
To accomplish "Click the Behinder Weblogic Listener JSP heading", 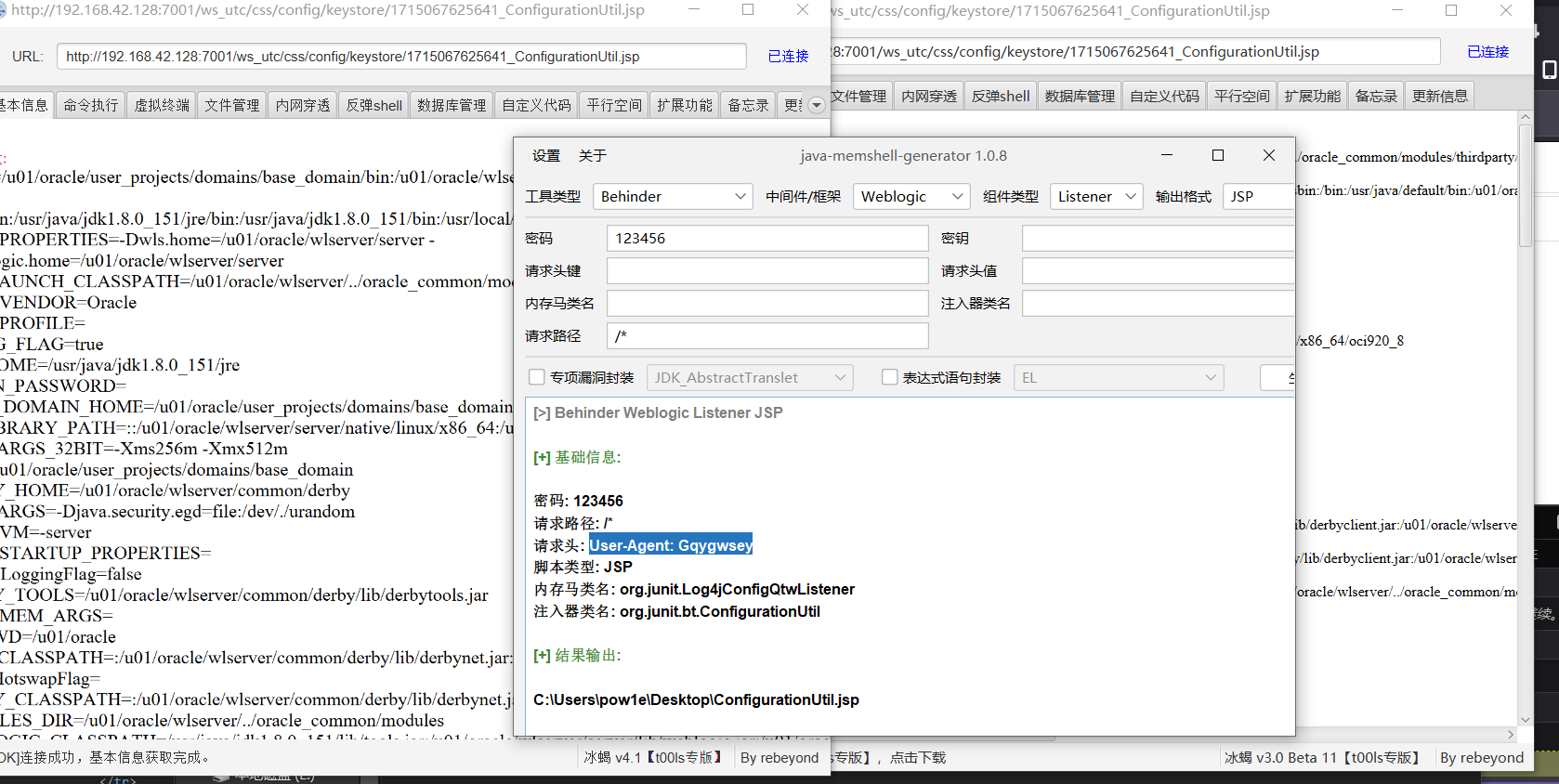I will tap(668, 412).
